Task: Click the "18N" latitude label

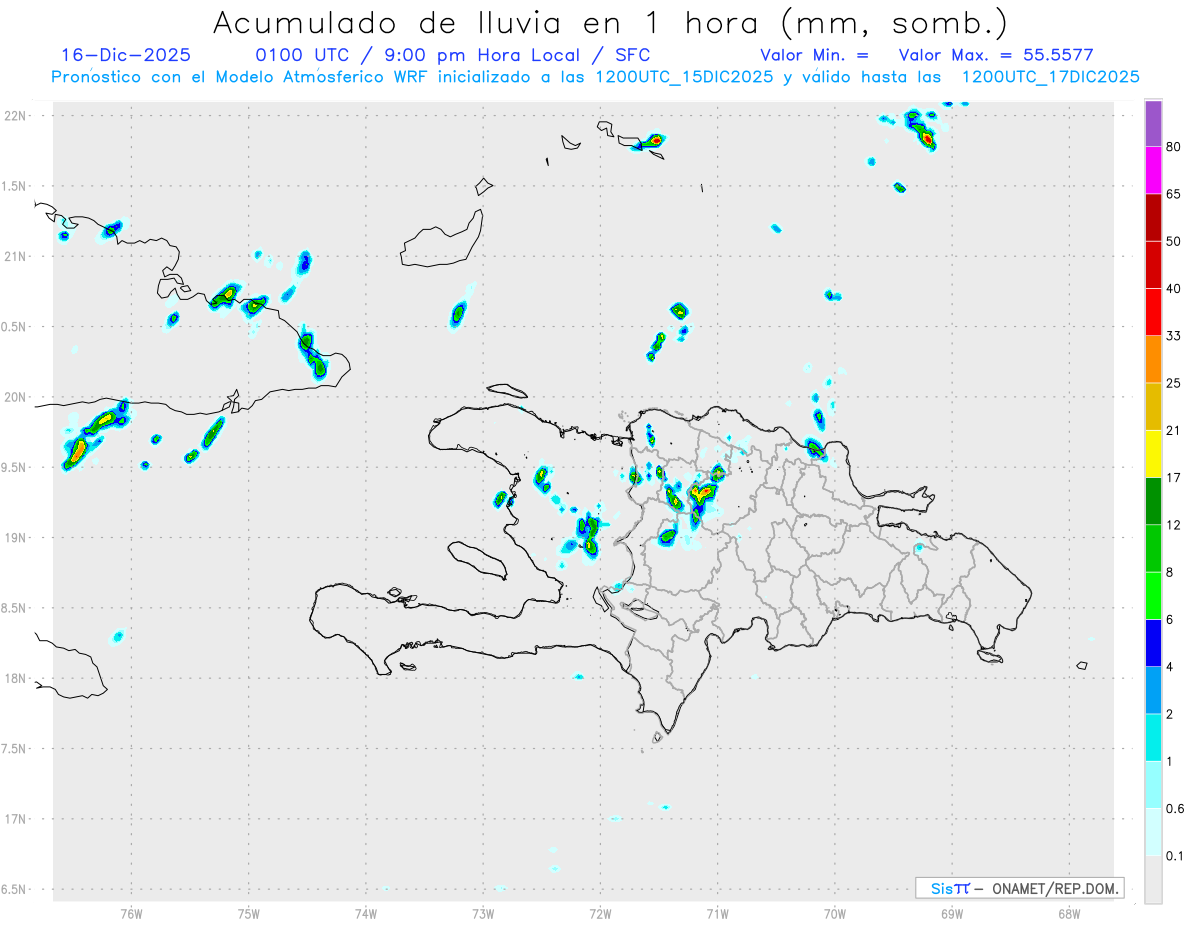Action: [x=17, y=679]
